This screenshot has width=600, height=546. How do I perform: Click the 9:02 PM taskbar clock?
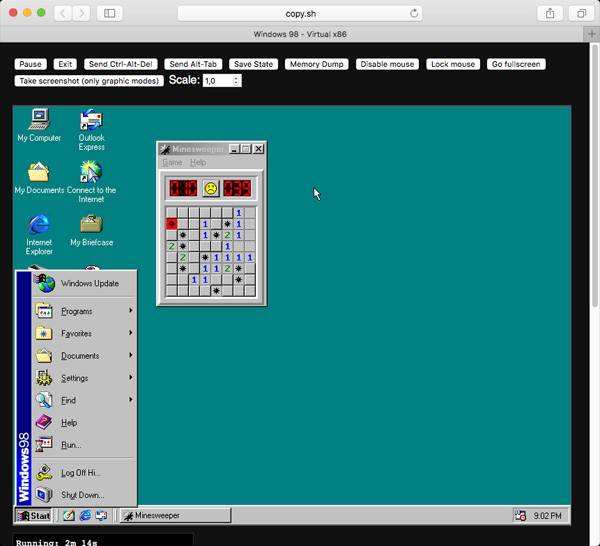548,516
